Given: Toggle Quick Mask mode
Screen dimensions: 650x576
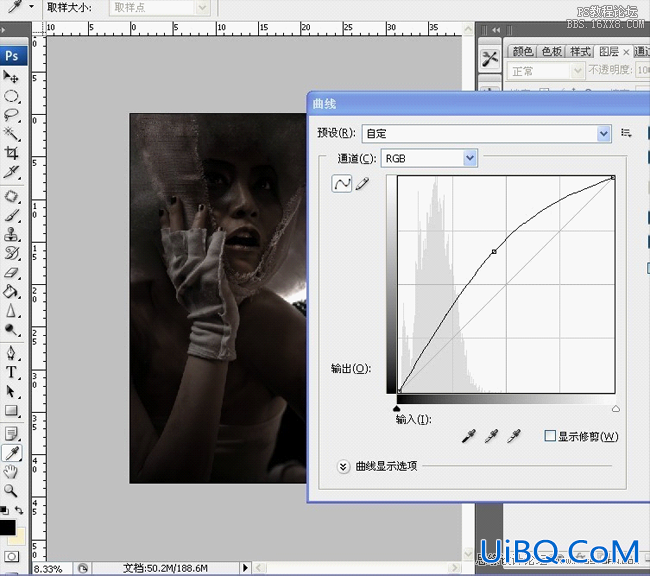Looking at the screenshot, I should pos(11,556).
